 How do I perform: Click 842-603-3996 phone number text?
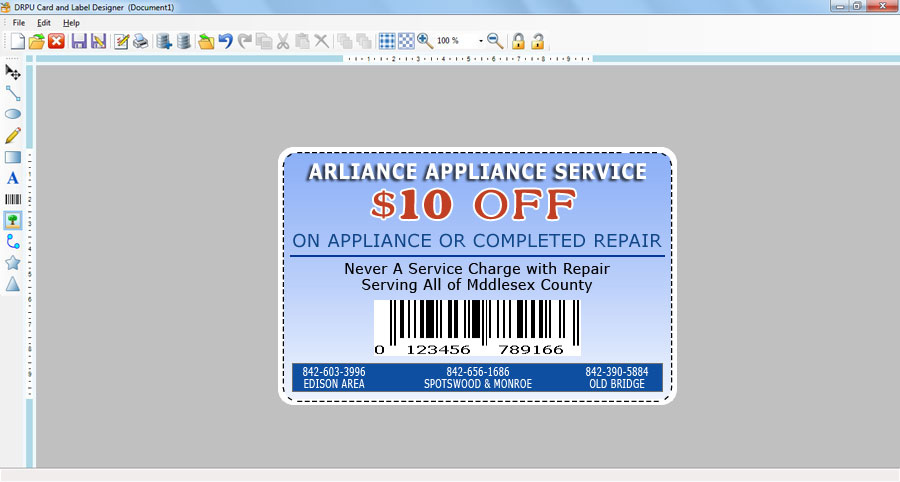(333, 371)
